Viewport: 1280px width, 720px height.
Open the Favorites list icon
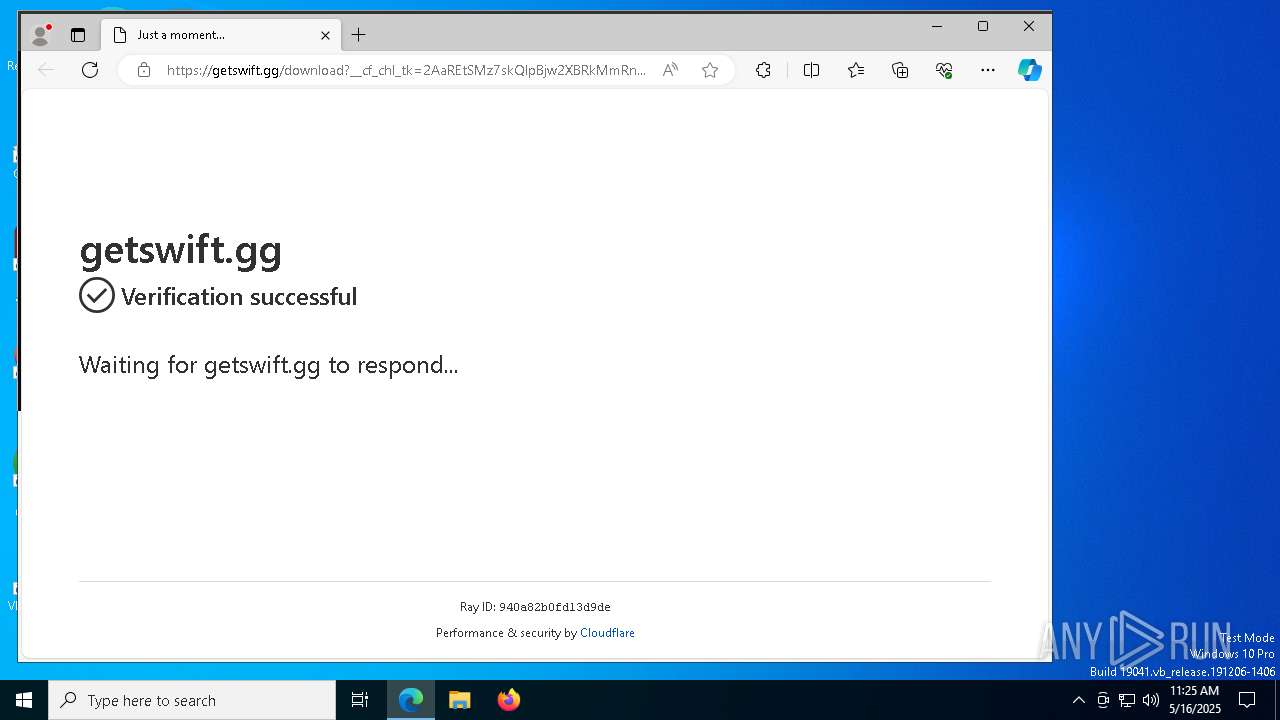point(856,70)
